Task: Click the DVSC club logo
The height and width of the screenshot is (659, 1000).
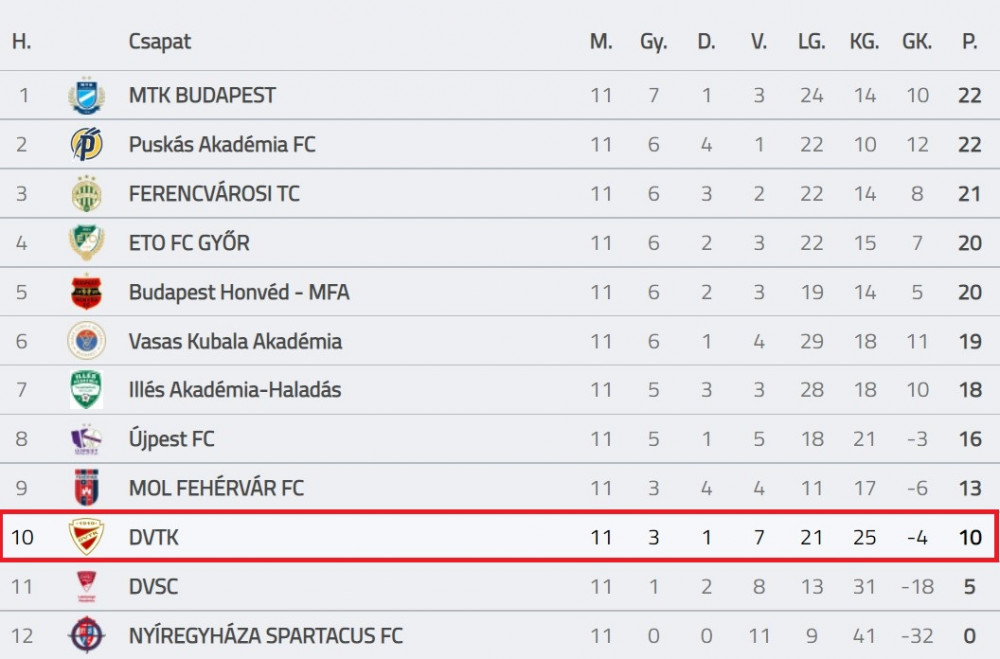Action: click(x=86, y=586)
